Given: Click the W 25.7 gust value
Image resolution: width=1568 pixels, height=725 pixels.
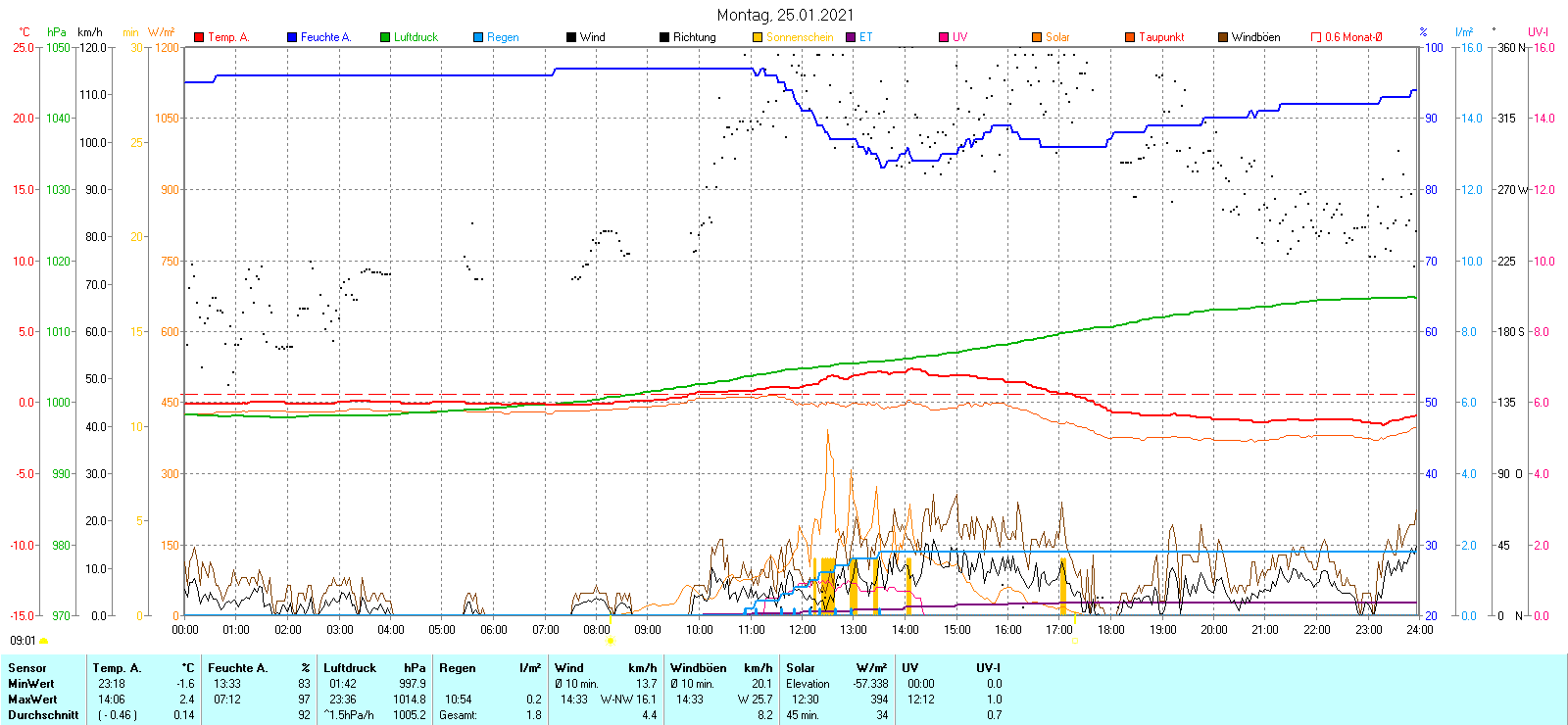Looking at the screenshot, I should click(x=755, y=700).
